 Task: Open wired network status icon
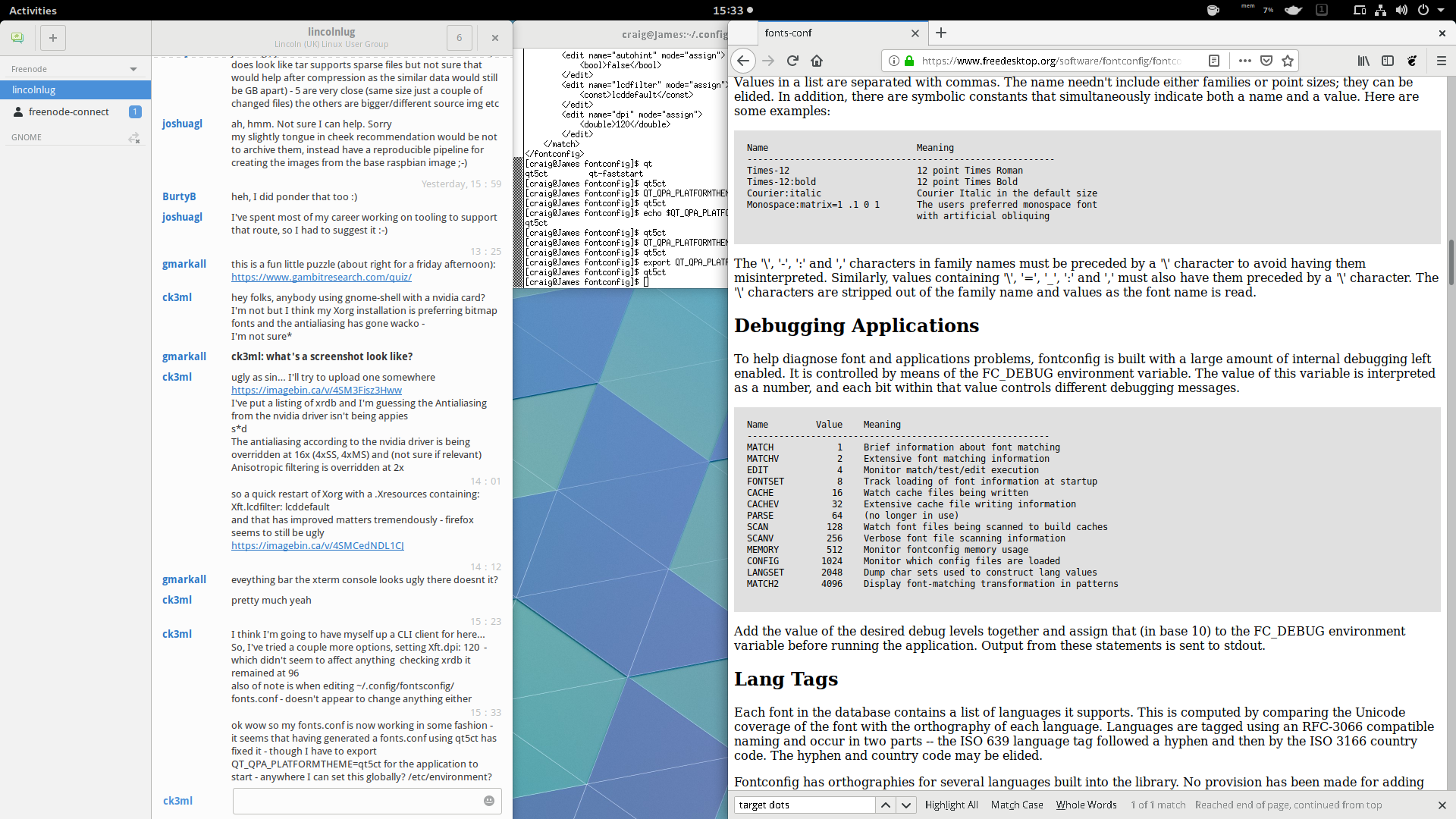point(1380,11)
